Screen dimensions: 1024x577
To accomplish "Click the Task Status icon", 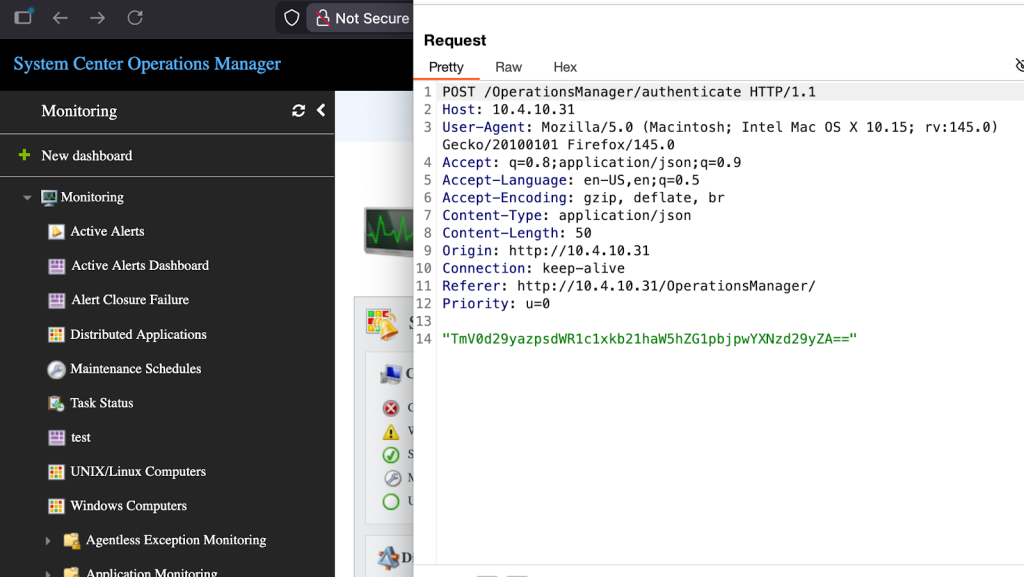I will coord(57,403).
